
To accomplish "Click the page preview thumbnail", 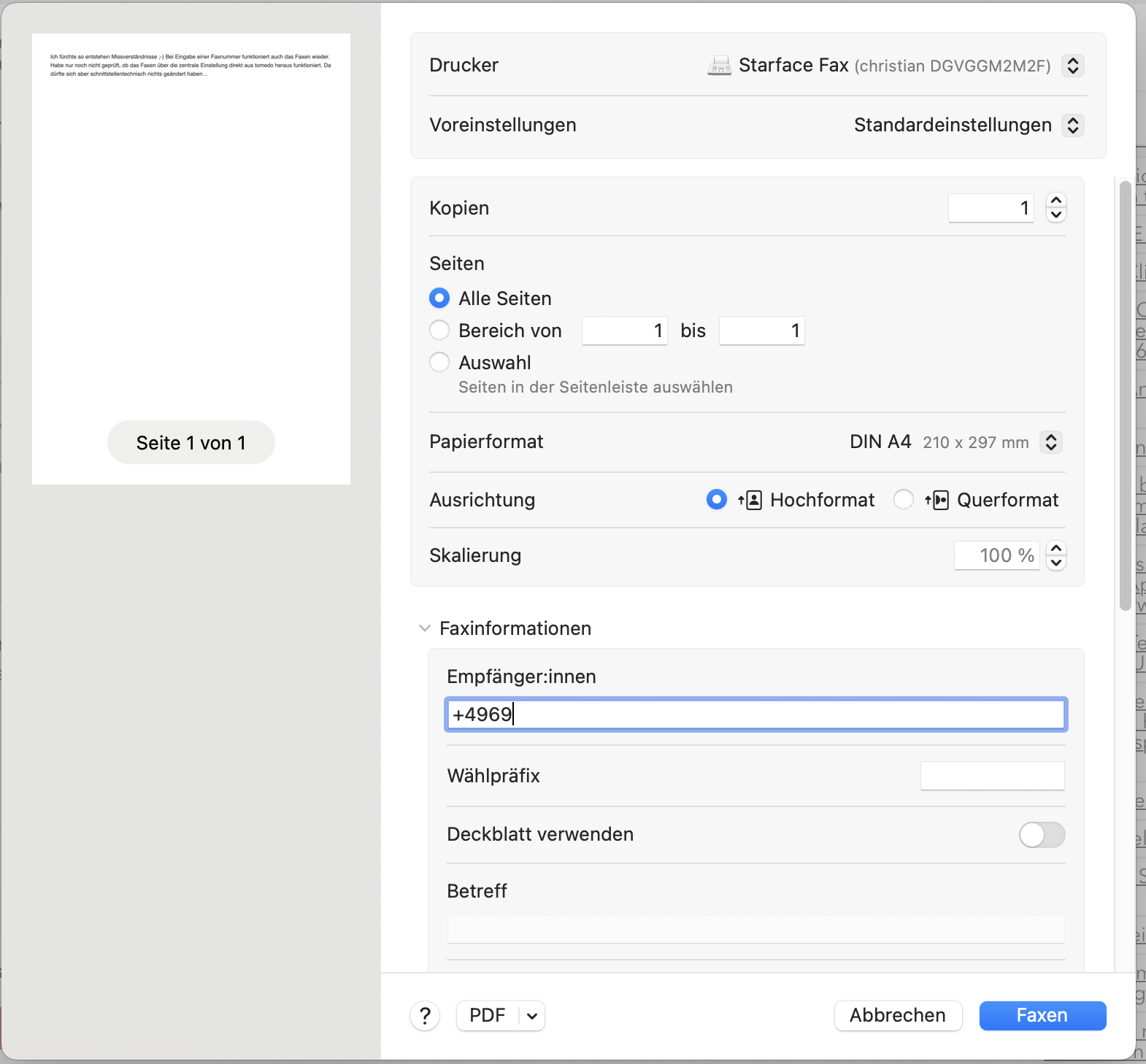I will (x=191, y=259).
